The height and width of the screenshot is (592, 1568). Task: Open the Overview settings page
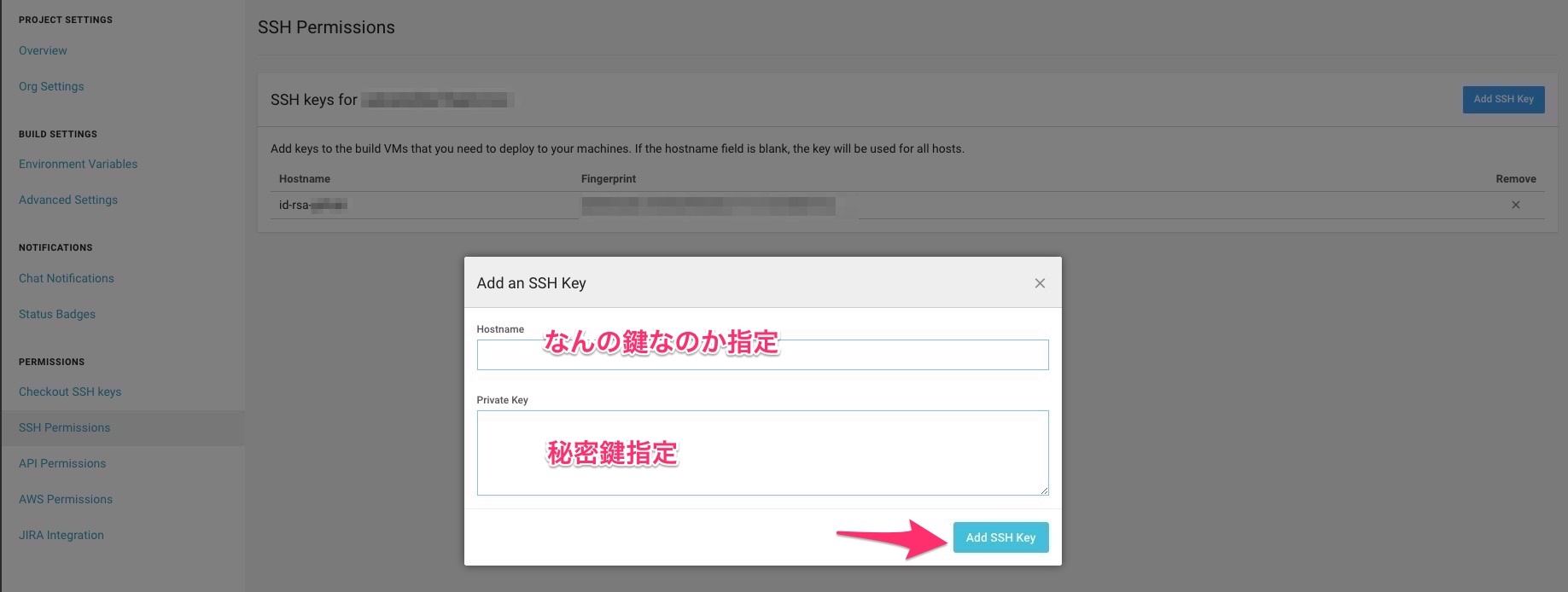[x=43, y=50]
